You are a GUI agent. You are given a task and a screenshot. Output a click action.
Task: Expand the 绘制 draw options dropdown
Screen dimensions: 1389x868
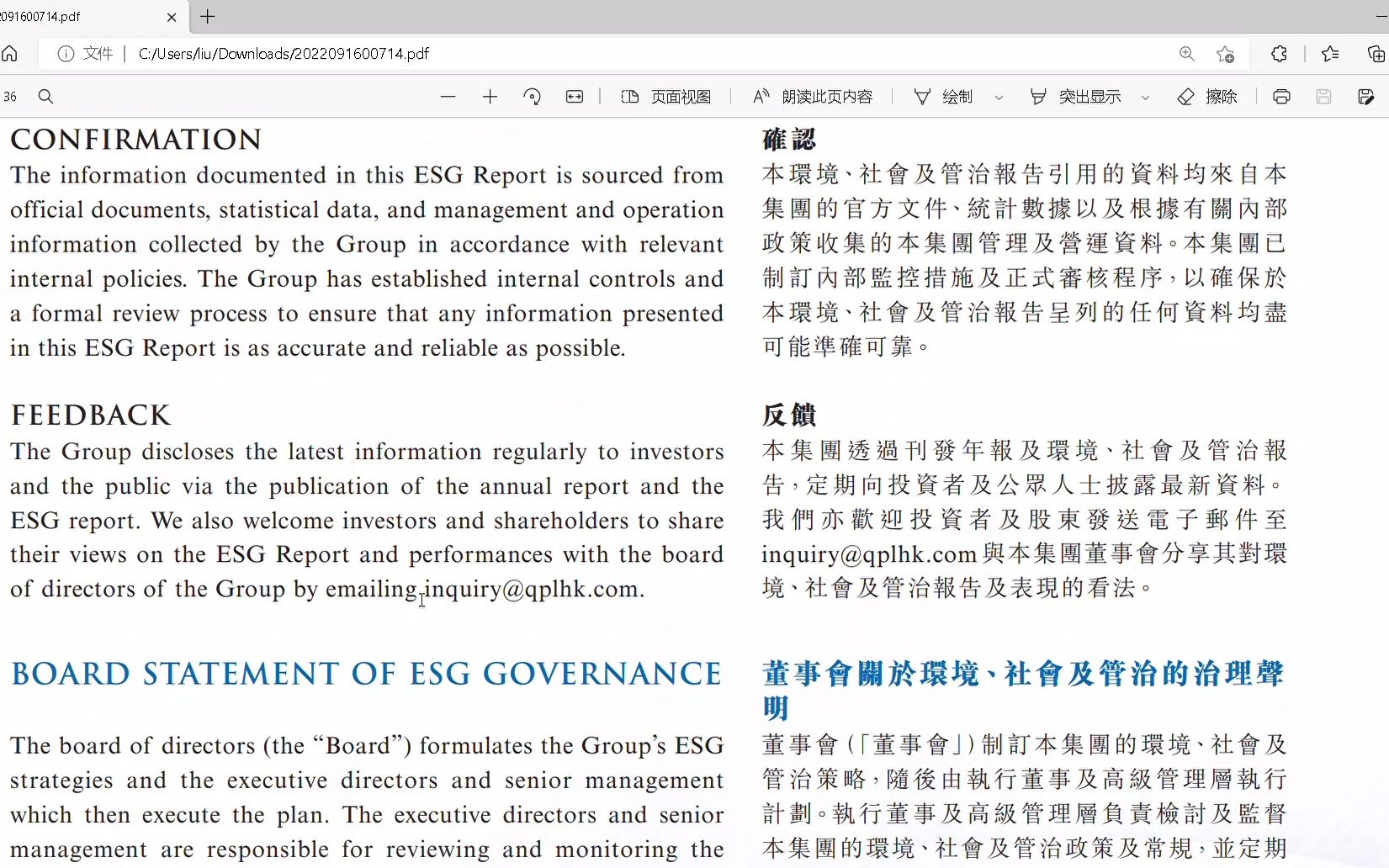pos(999,98)
